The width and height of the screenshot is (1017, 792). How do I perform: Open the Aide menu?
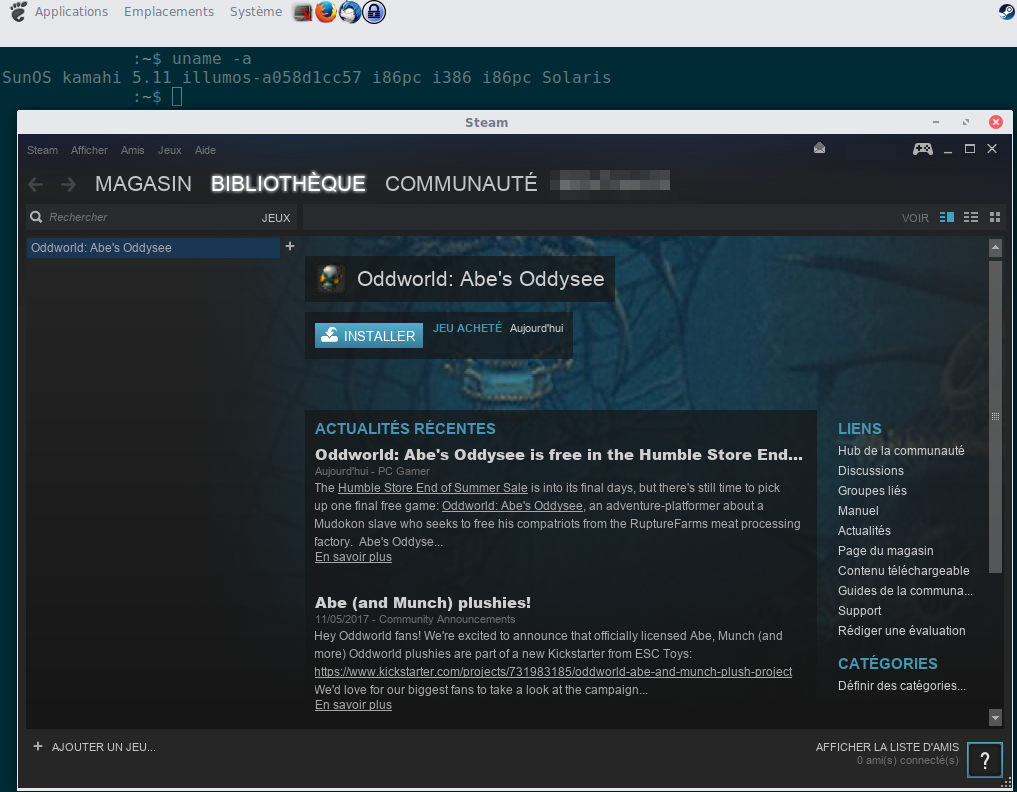pos(205,150)
